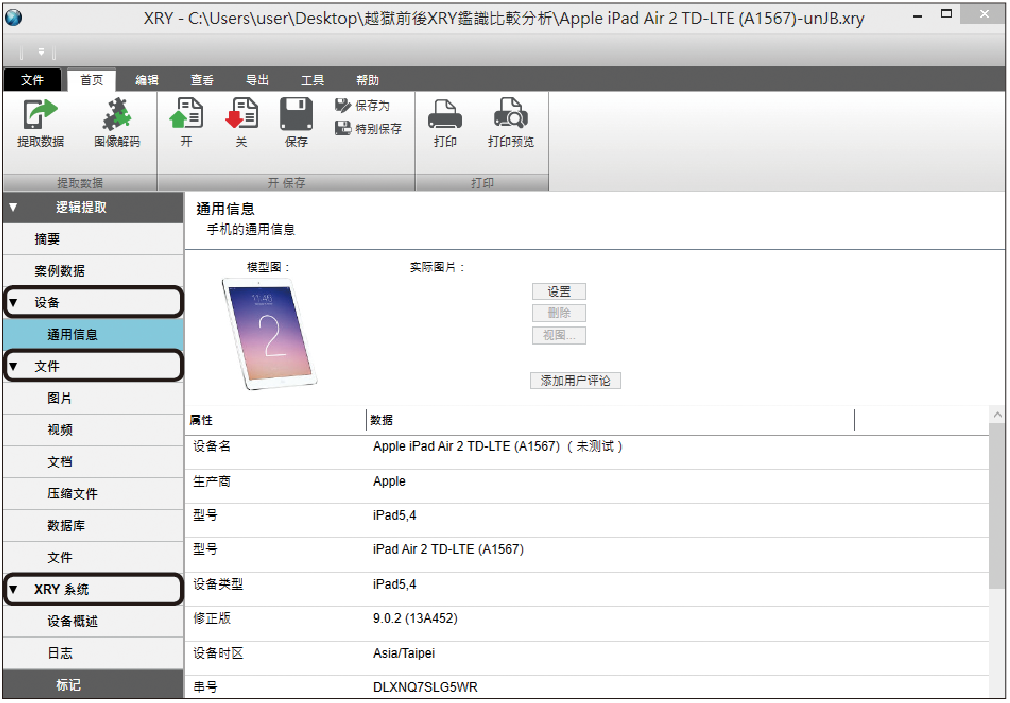Switch to the 工具 tab
Image resolution: width=1010 pixels, height=703 pixels.
click(312, 80)
